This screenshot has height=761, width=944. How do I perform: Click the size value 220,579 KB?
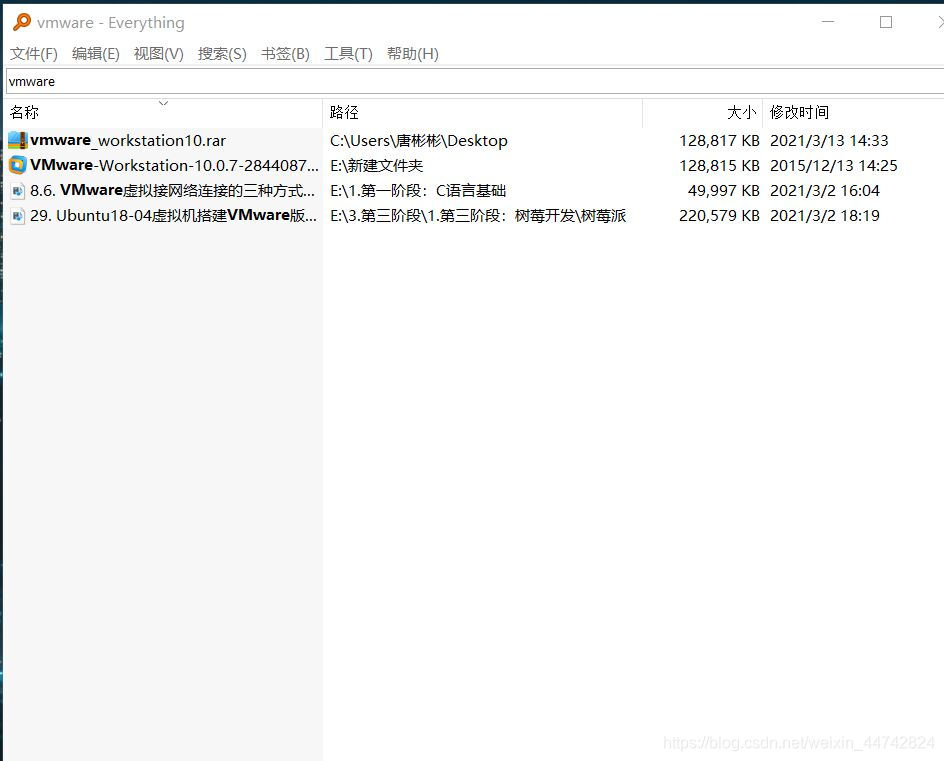pos(719,216)
